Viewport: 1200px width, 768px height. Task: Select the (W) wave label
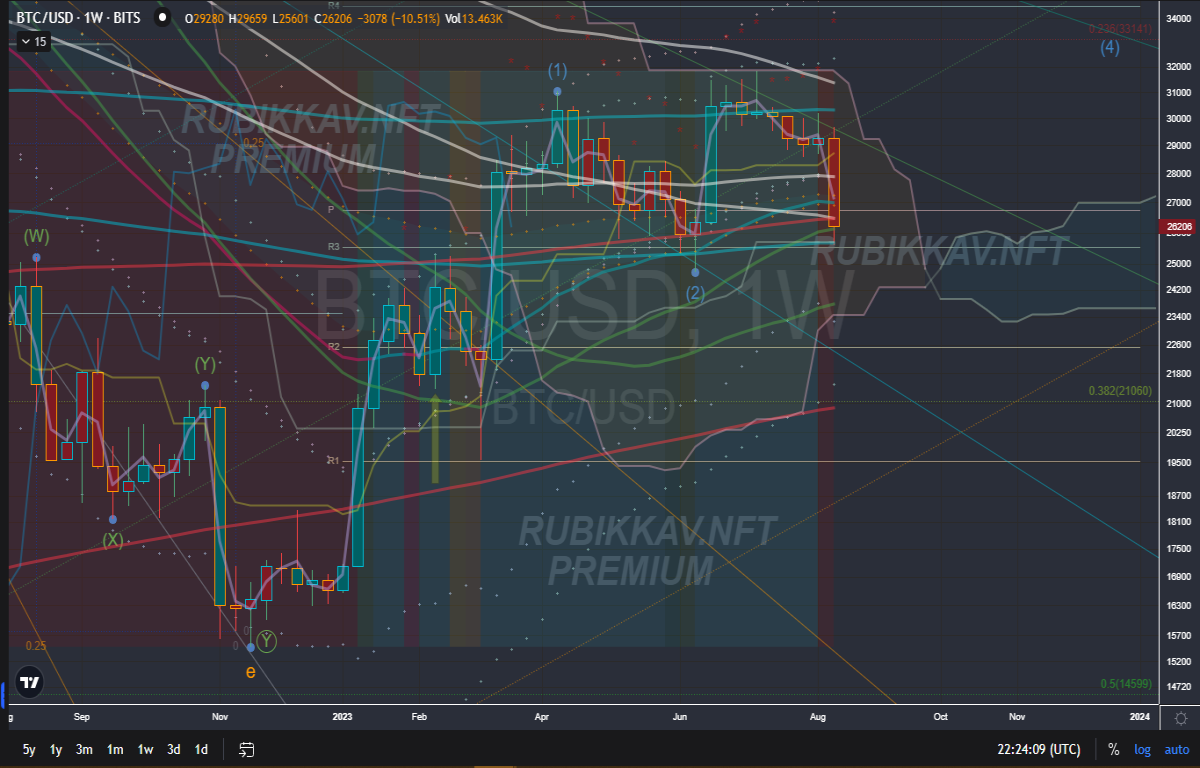pyautogui.click(x=37, y=237)
